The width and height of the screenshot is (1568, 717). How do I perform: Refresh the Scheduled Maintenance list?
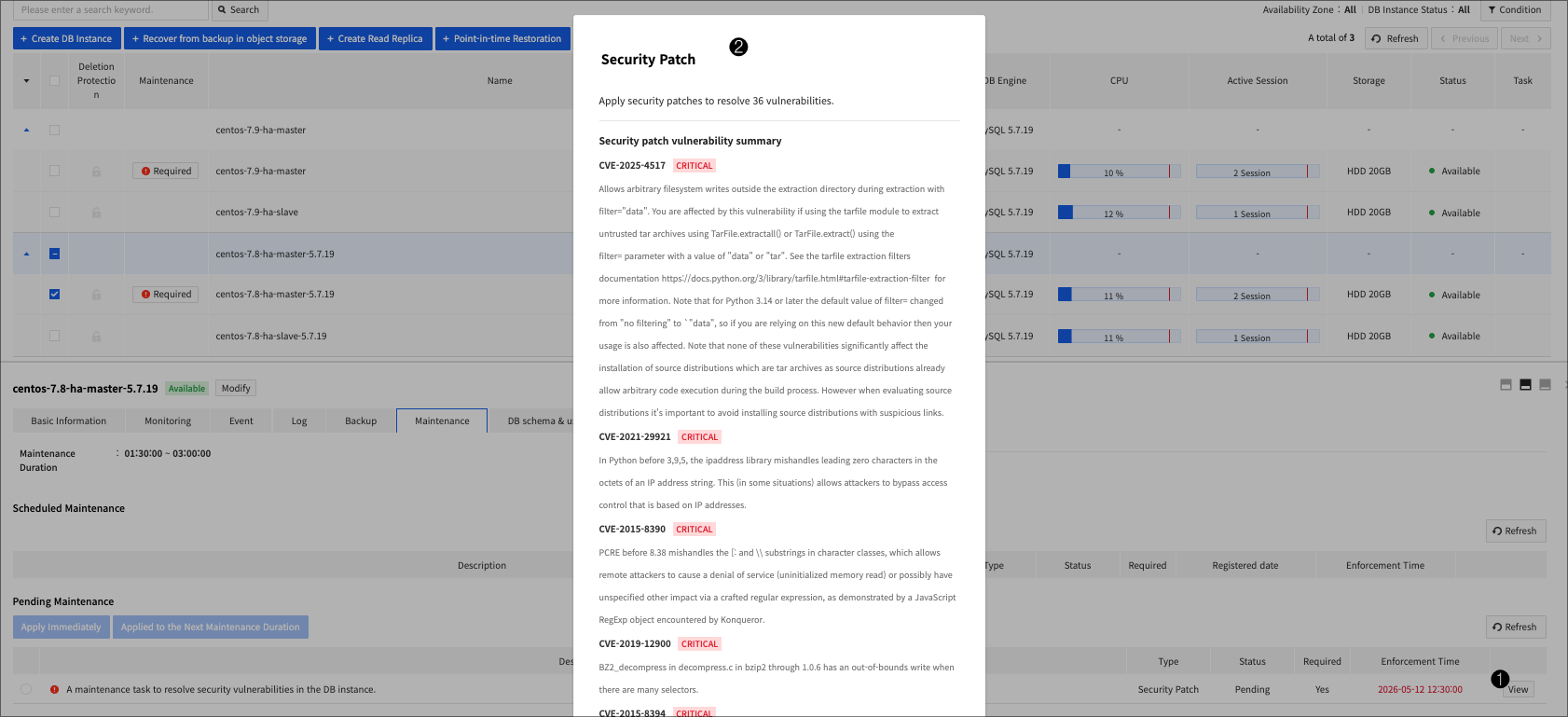pos(1516,531)
